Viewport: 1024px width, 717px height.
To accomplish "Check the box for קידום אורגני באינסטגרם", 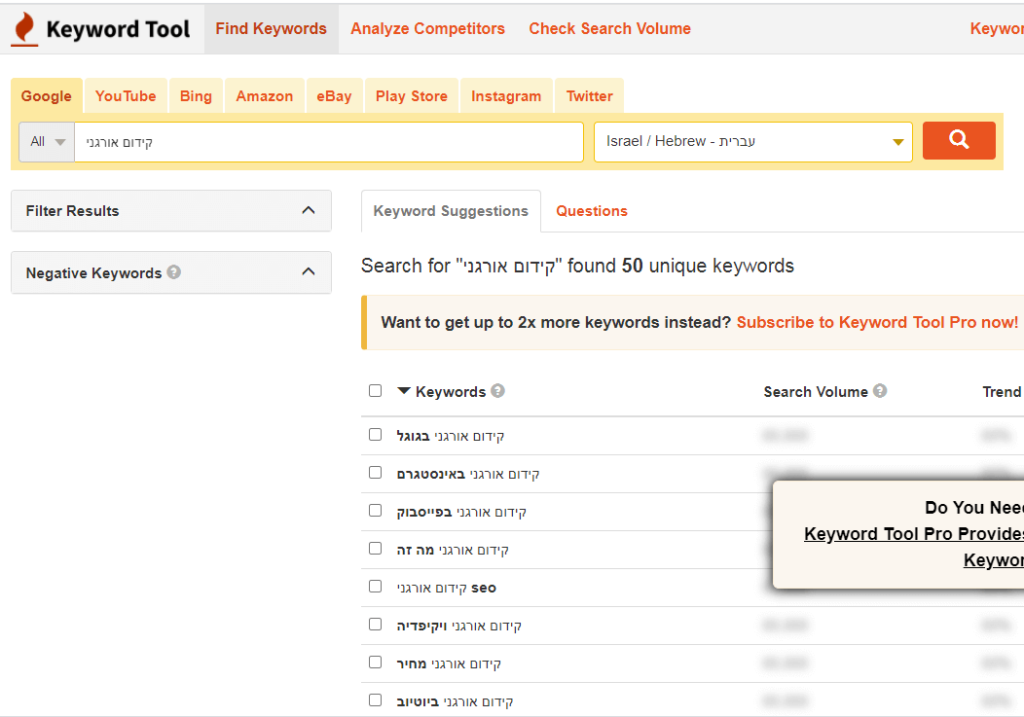I will 375,472.
